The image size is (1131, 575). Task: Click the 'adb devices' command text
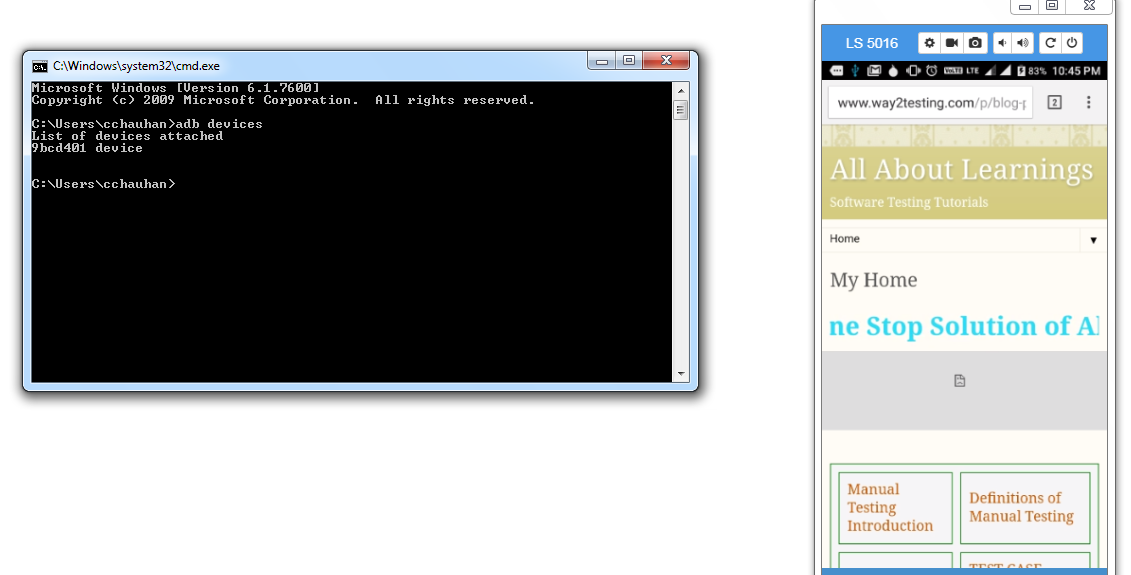coord(219,124)
